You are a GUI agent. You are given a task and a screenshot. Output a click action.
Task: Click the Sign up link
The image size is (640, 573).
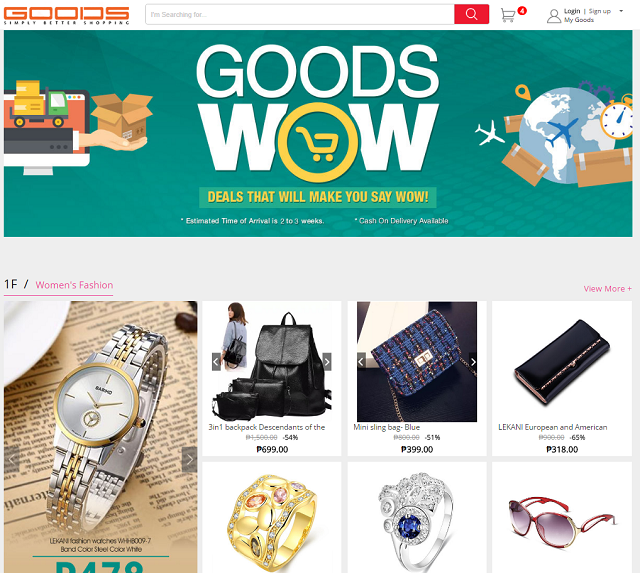600,11
